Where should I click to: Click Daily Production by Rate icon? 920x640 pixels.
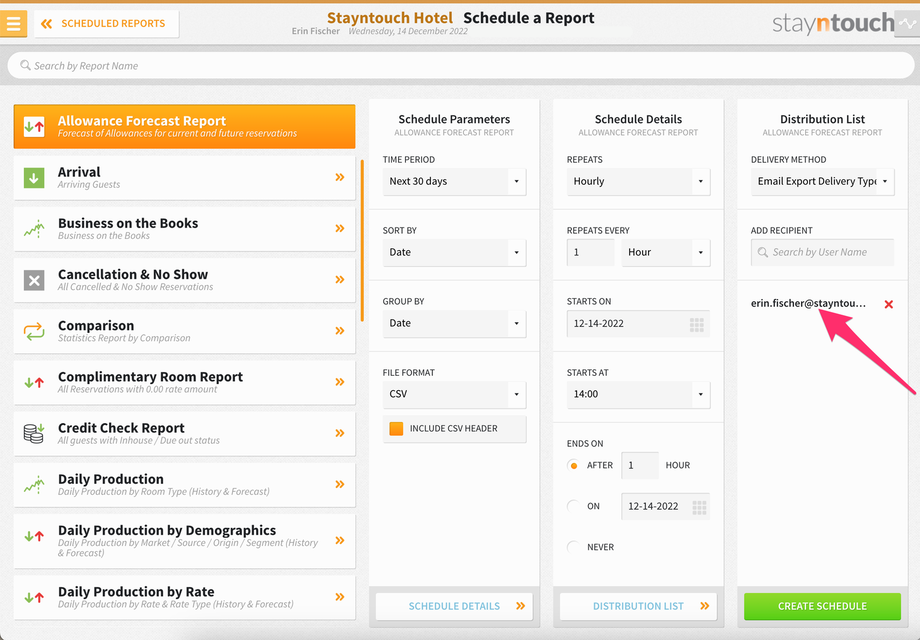tap(34, 598)
